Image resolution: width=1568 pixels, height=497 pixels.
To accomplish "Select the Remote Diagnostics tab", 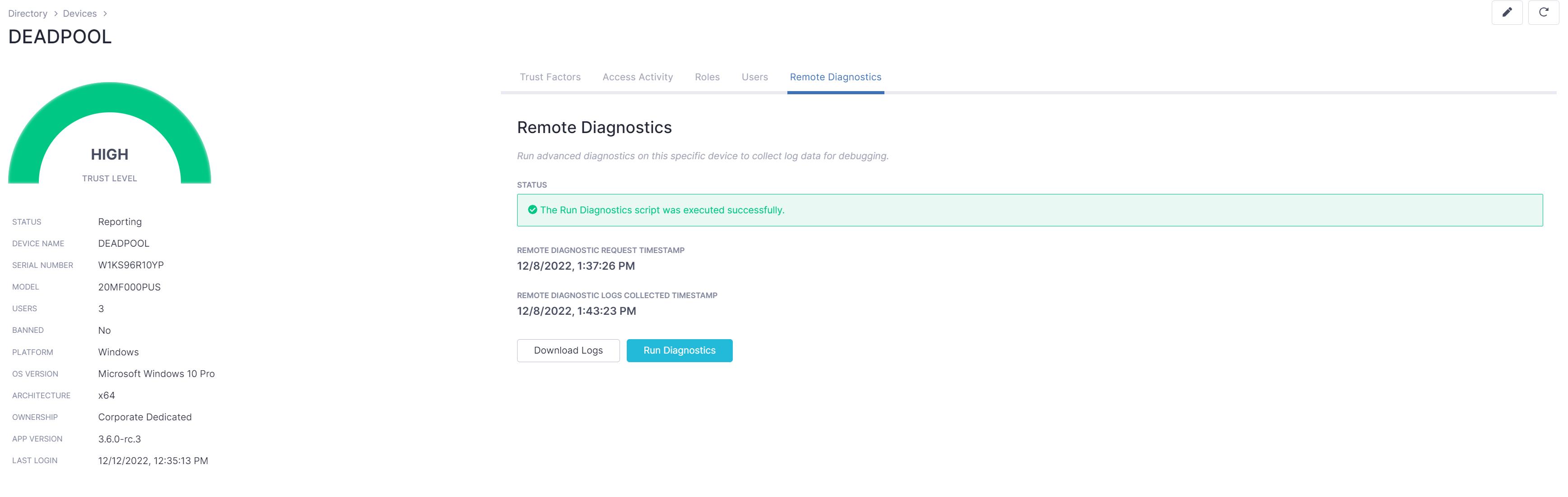I will click(835, 77).
